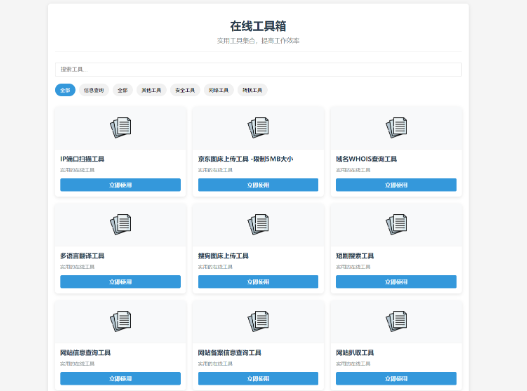Image resolution: width=527 pixels, height=391 pixels.
Task: Click the title text 网站备案信息查询工具
Action: point(230,353)
